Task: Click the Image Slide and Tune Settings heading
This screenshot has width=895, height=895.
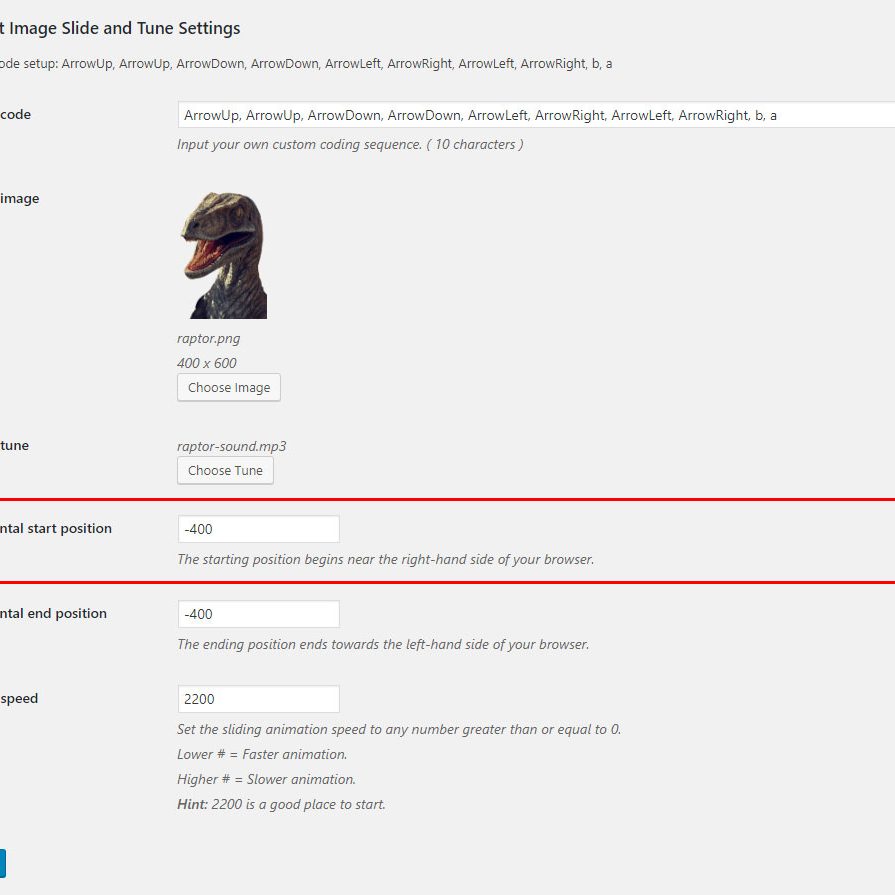Action: tap(120, 28)
